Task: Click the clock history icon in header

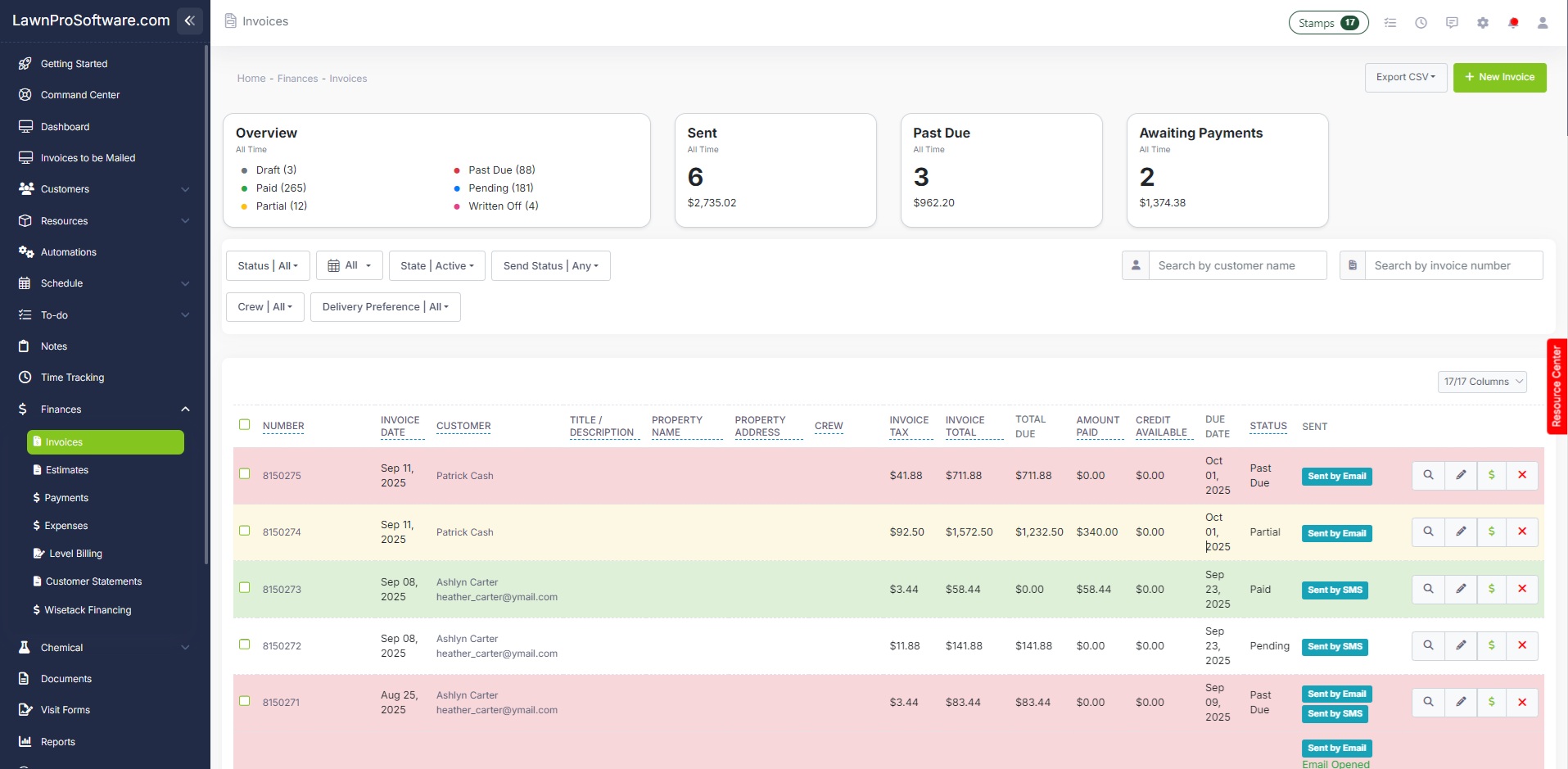Action: (1421, 23)
